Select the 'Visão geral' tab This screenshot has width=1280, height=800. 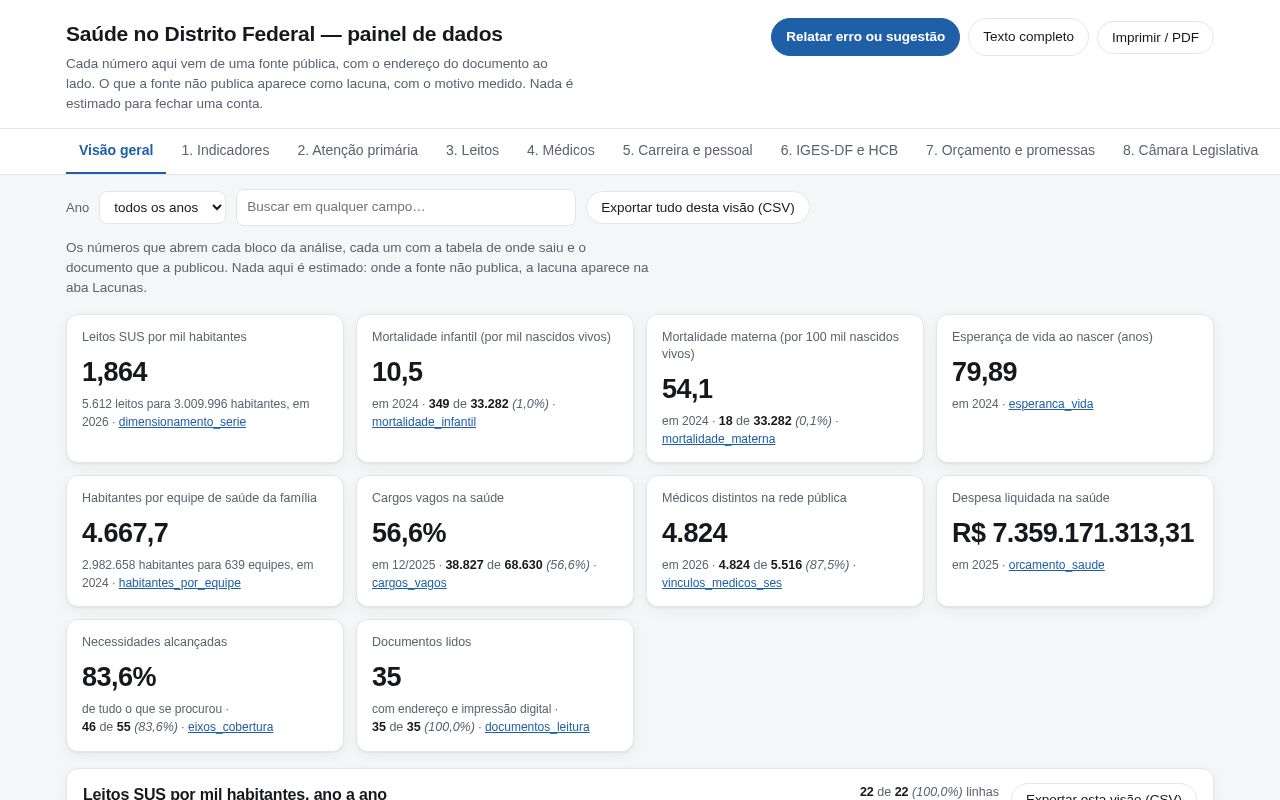coord(116,150)
